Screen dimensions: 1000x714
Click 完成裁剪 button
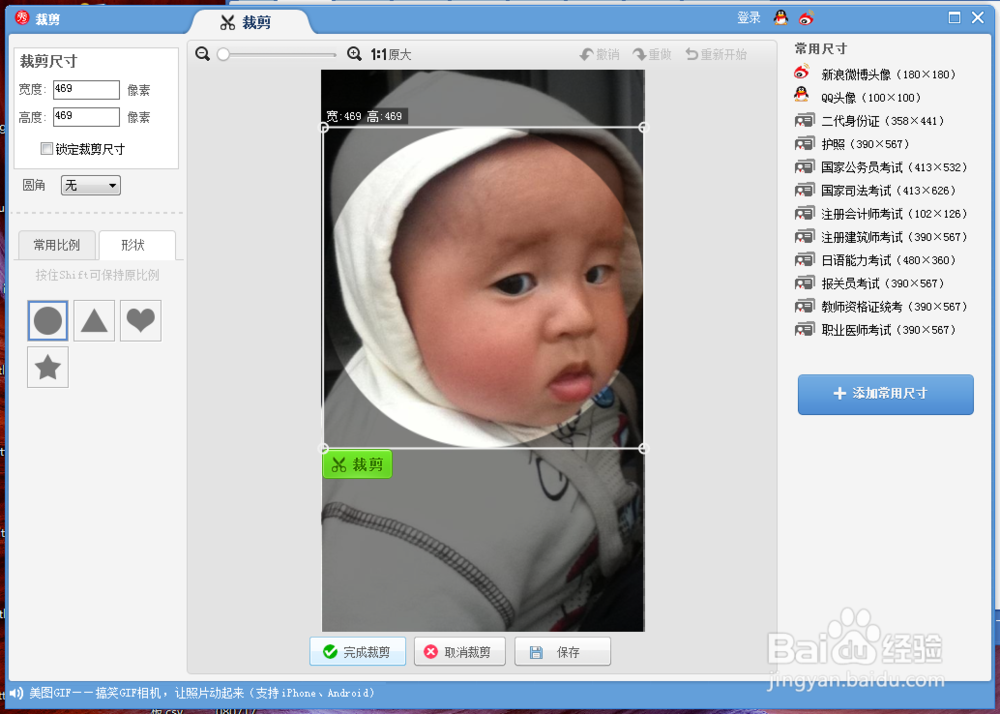(x=358, y=652)
